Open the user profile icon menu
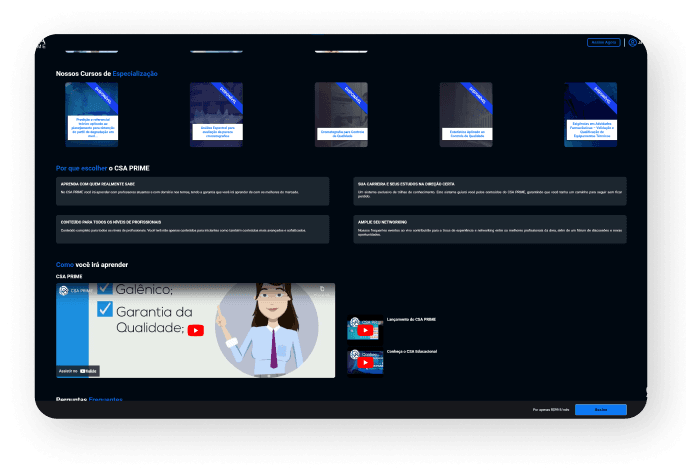This screenshot has height=476, width=686. 633,42
